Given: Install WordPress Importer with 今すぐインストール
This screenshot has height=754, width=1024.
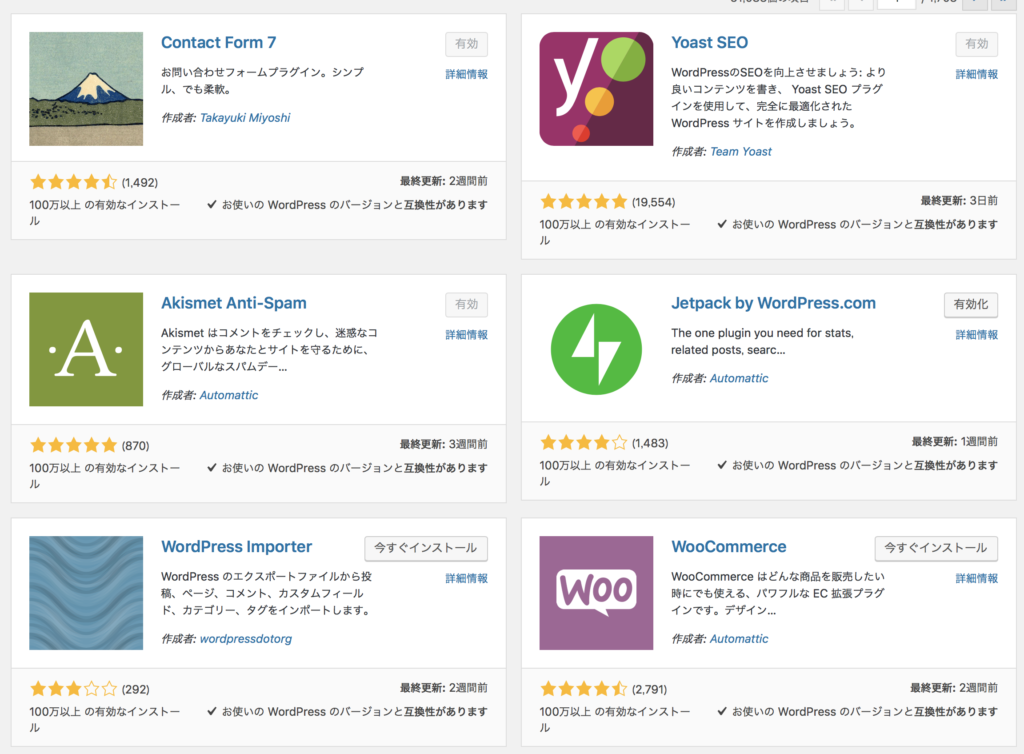Looking at the screenshot, I should (426, 548).
